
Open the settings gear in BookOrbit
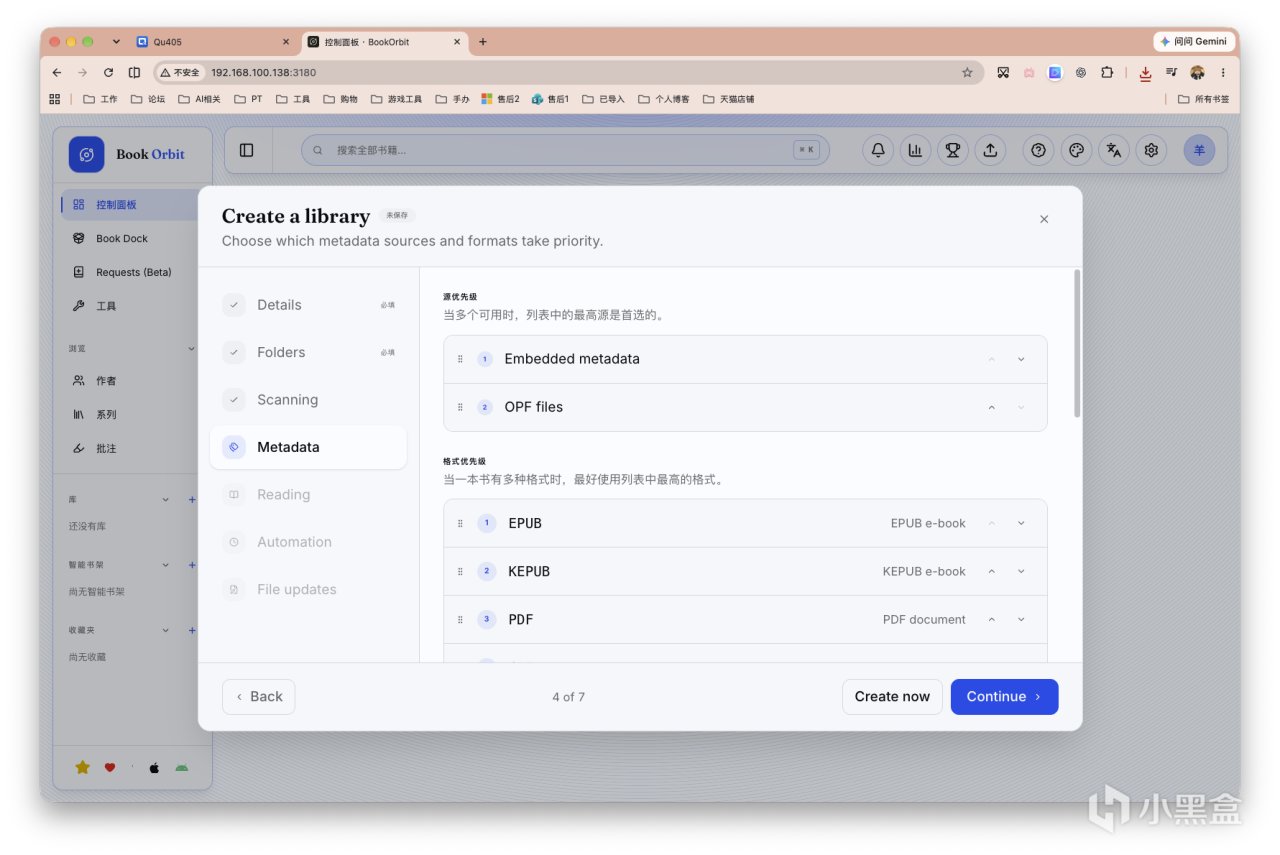pos(1152,150)
